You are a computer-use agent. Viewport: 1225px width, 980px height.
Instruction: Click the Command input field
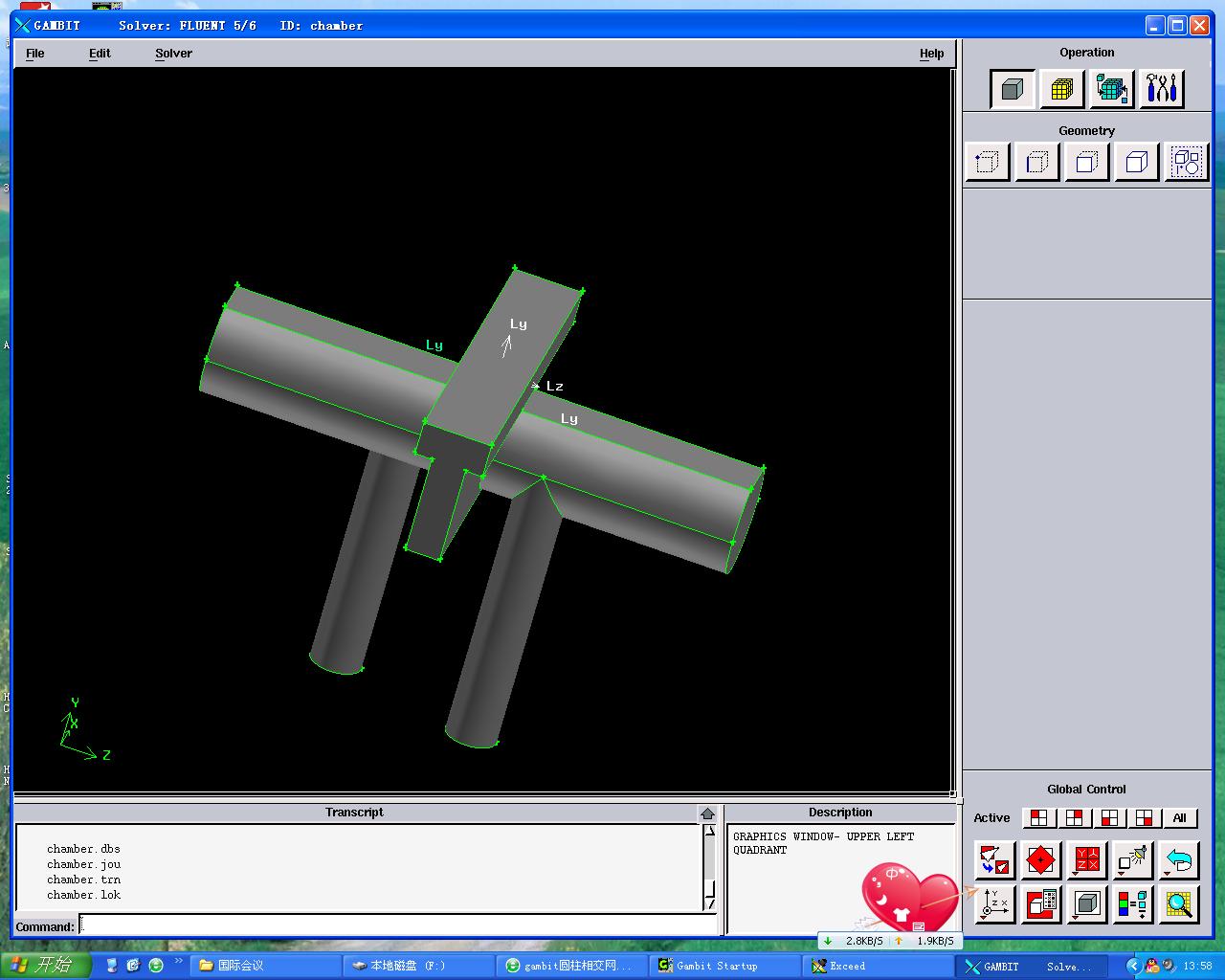(397, 925)
